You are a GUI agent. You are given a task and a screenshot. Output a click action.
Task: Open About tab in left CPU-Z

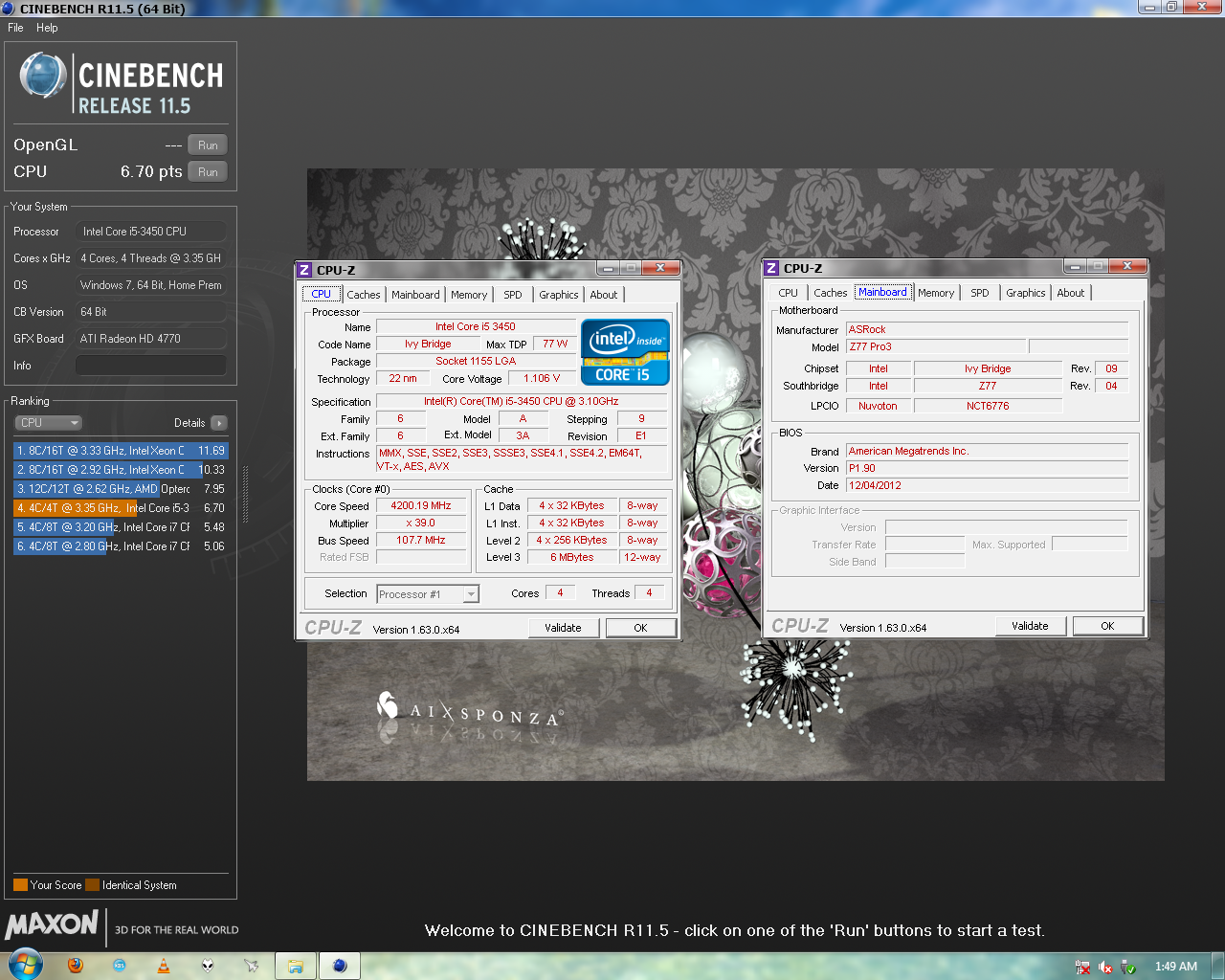(604, 295)
